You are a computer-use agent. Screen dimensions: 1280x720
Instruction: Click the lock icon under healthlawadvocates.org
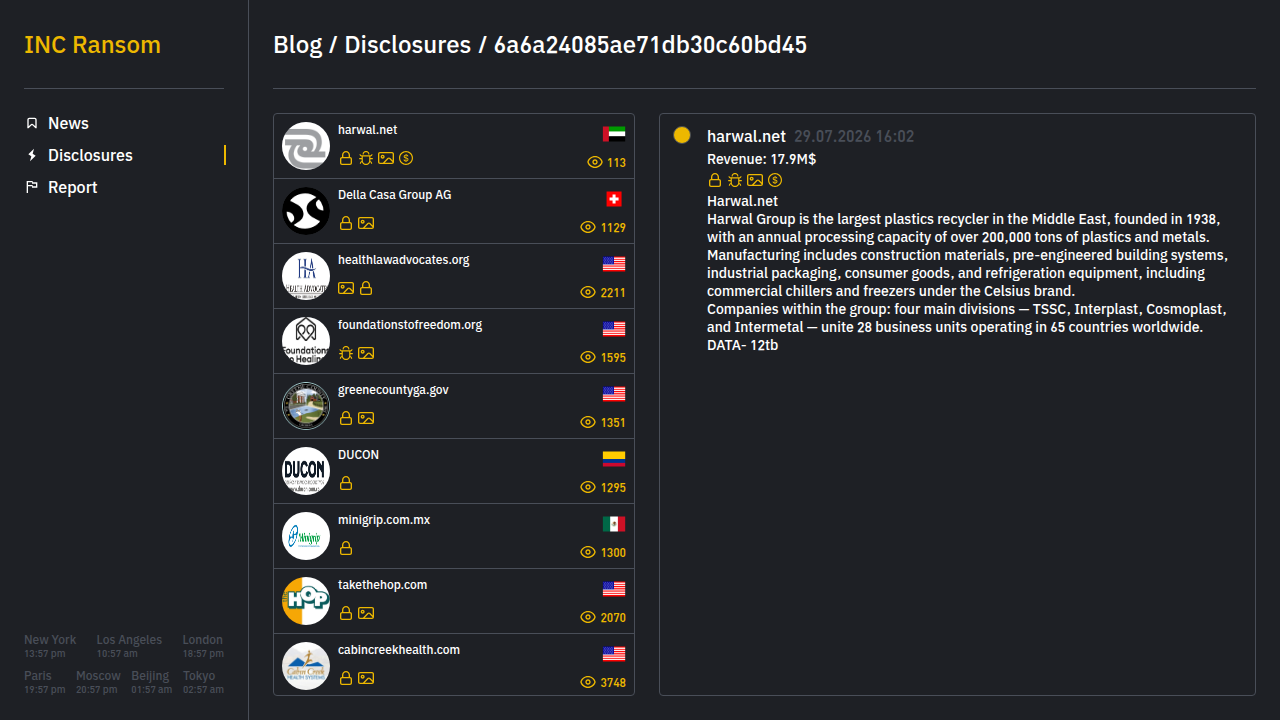(x=366, y=288)
